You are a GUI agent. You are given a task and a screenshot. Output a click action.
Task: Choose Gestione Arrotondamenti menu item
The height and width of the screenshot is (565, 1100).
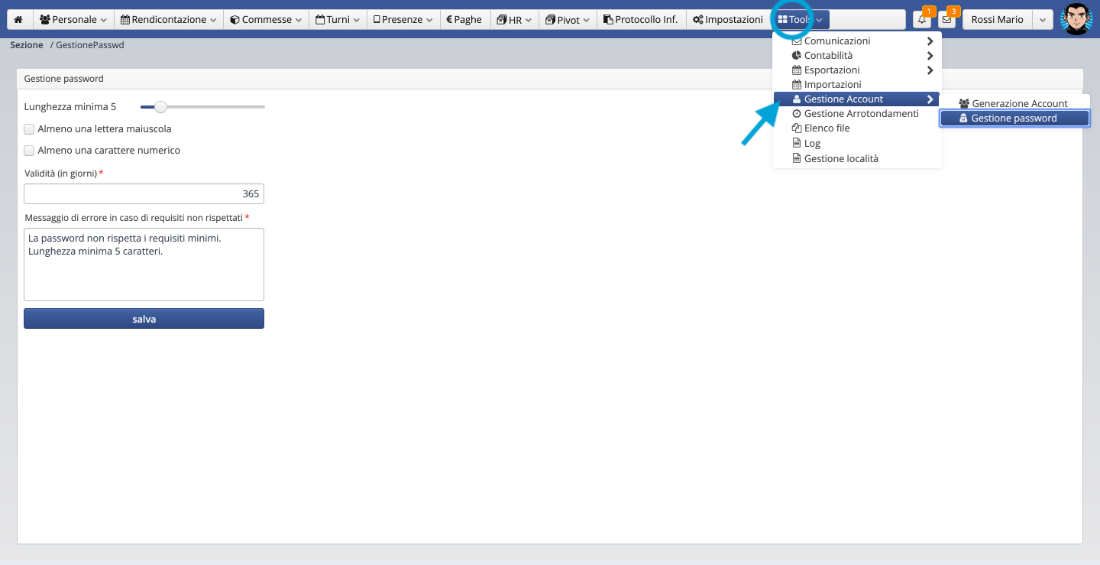point(860,114)
